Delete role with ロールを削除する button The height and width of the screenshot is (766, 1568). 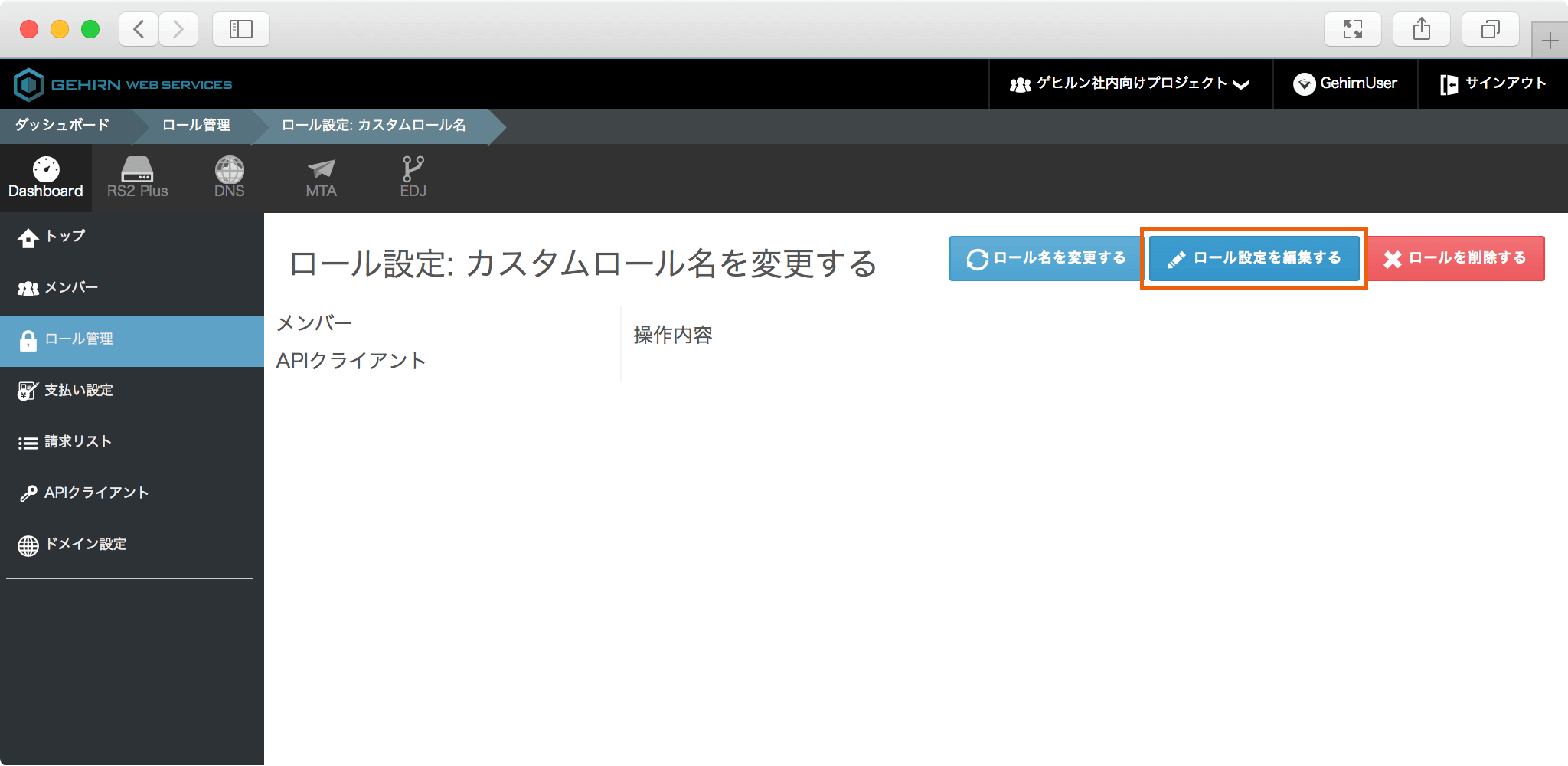(1455, 258)
